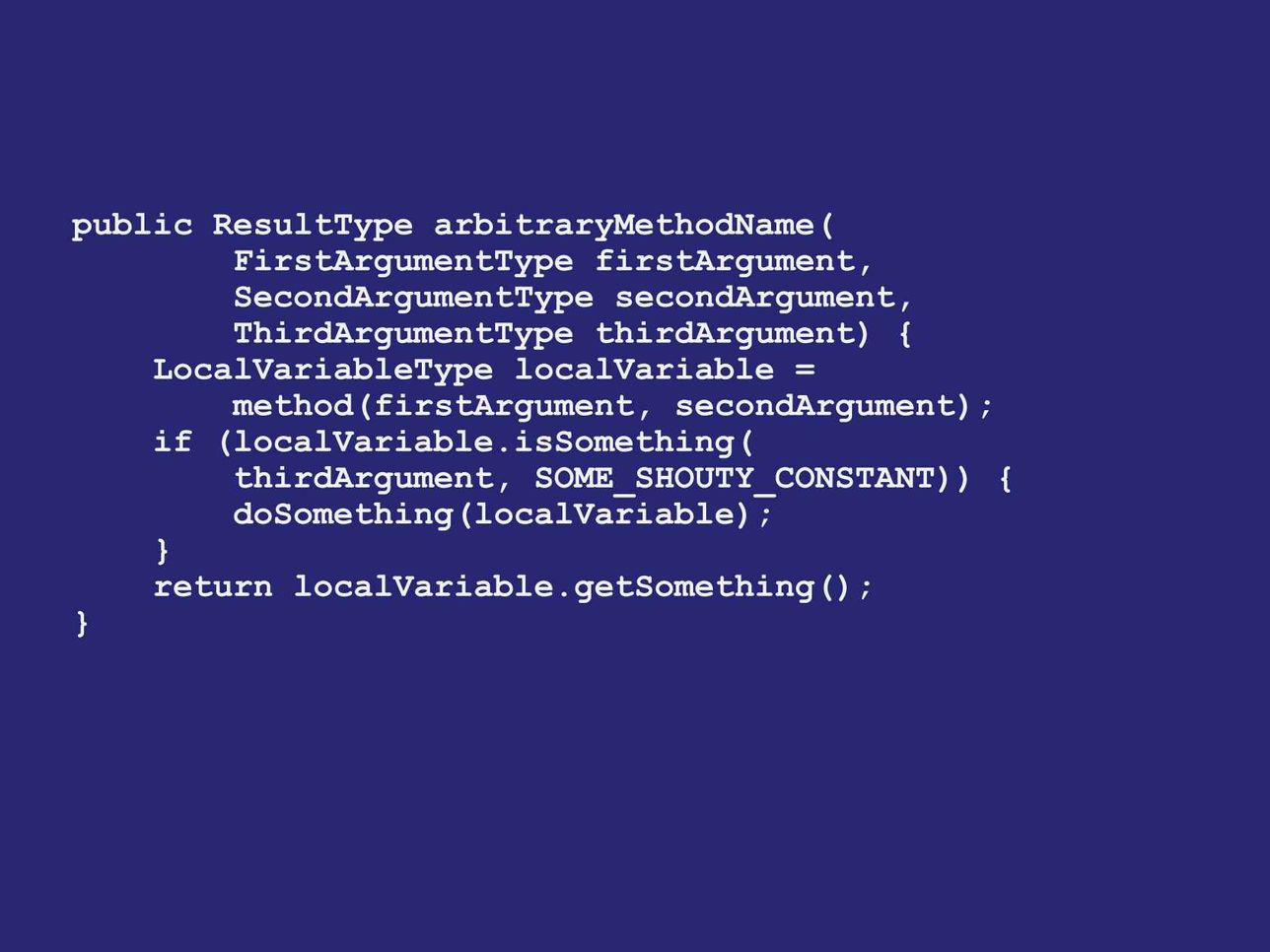Click the 'if' keyword
This screenshot has height=952, width=1270.
pos(173,442)
